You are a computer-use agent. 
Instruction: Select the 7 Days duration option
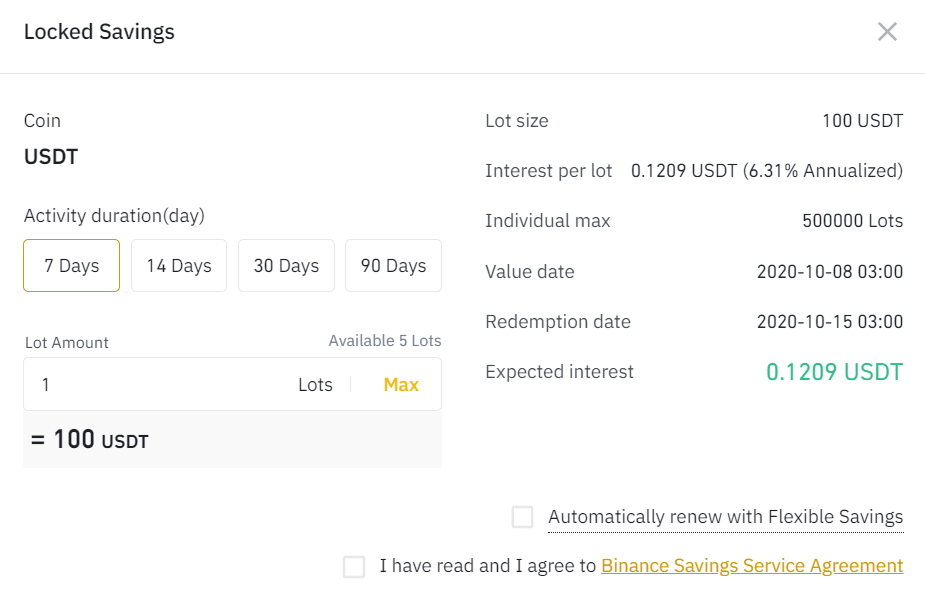72,266
